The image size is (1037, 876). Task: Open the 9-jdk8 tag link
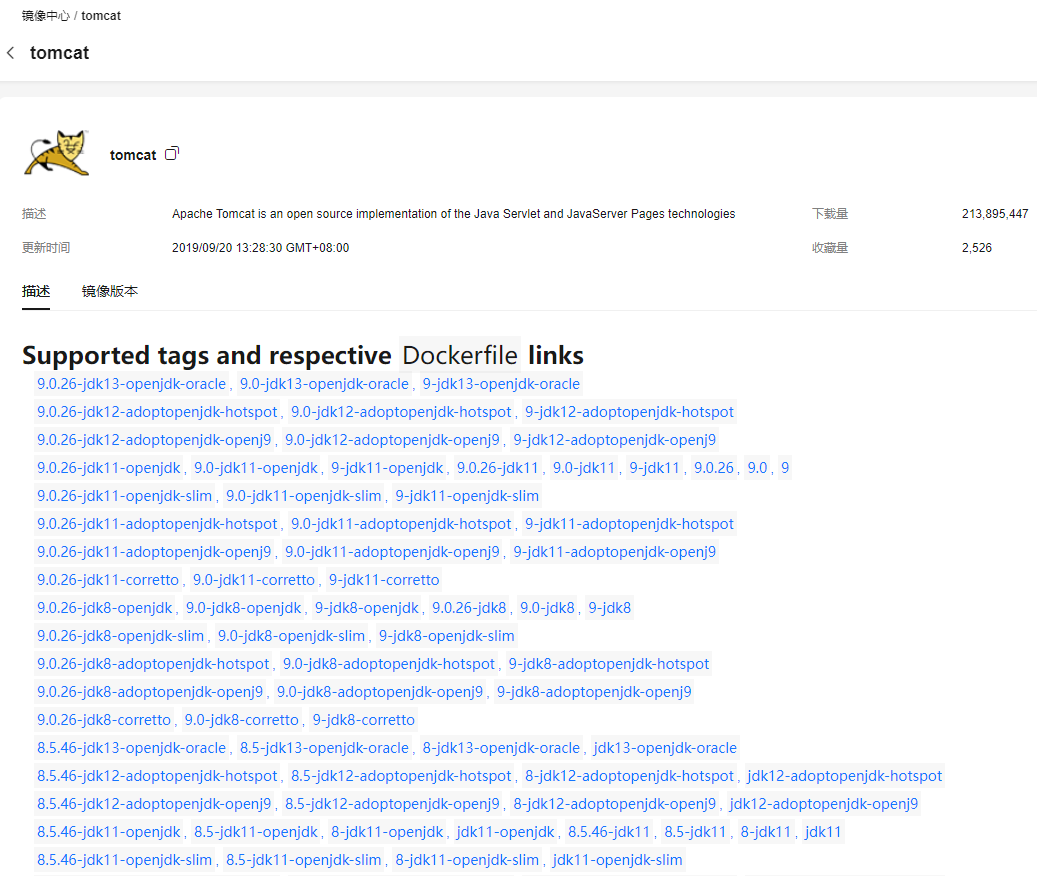[610, 608]
